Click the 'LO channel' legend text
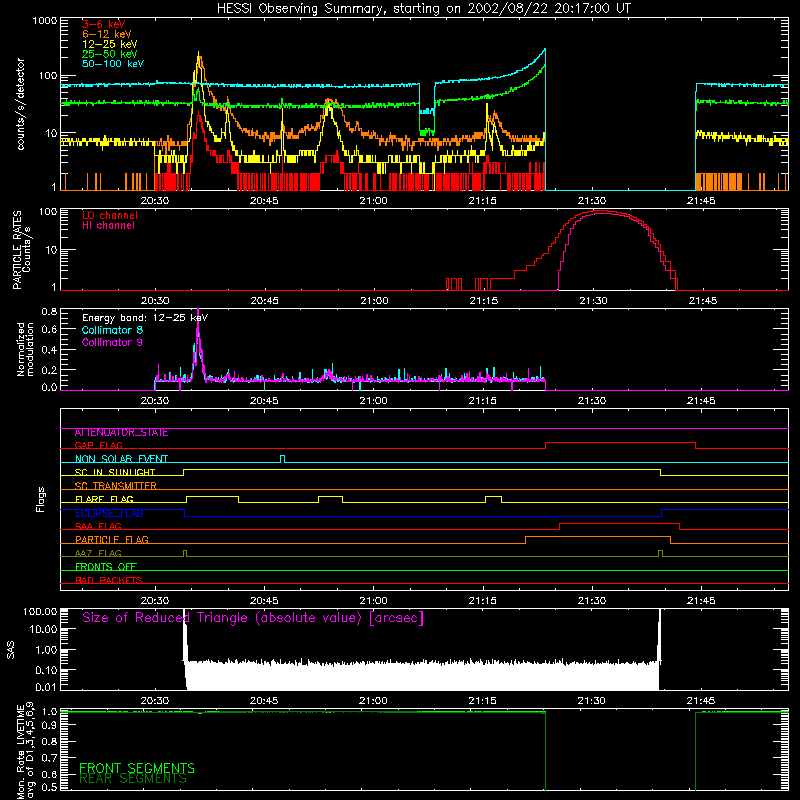The image size is (800, 800). pos(110,215)
